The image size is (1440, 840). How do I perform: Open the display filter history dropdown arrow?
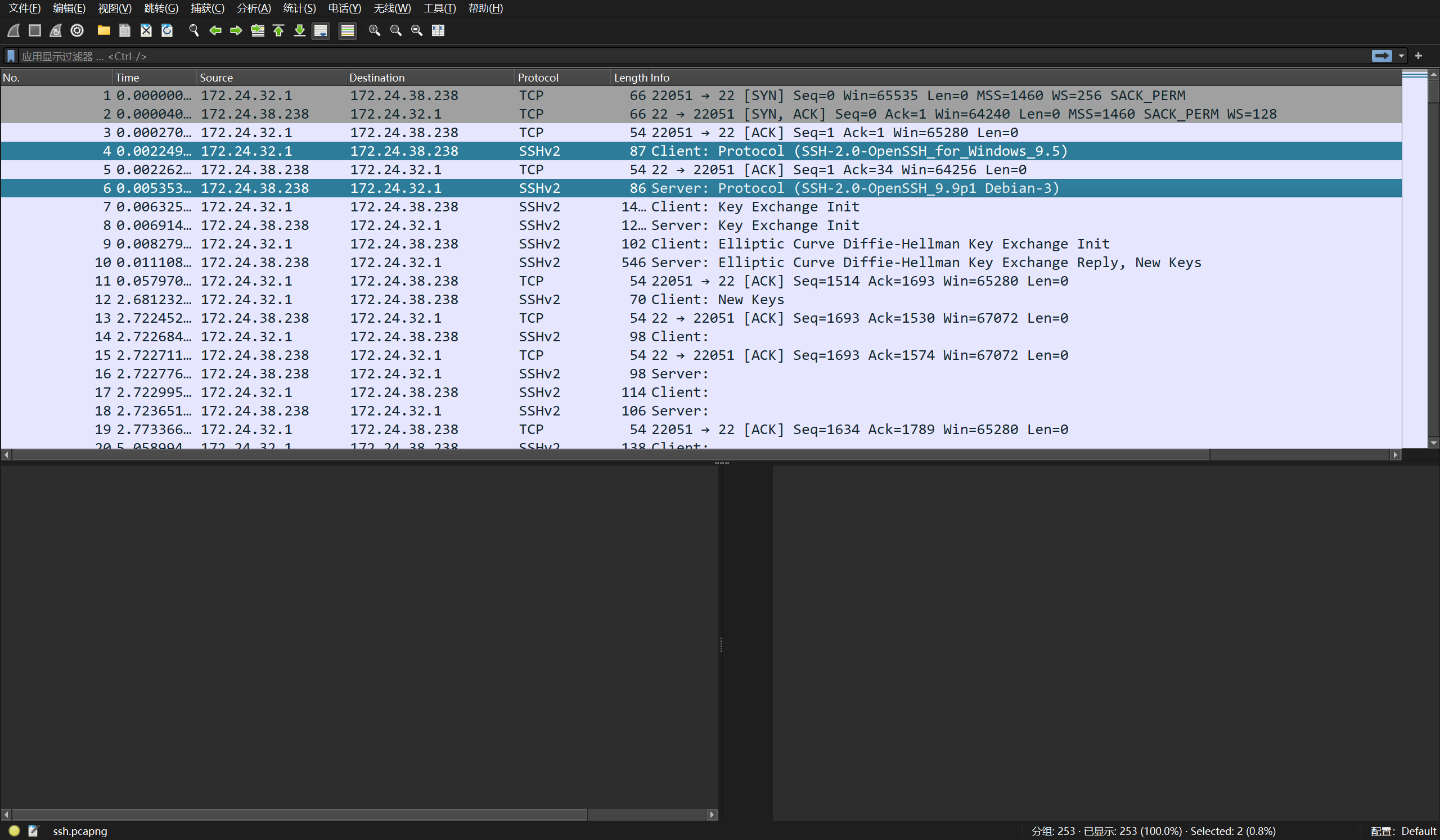pos(1401,56)
